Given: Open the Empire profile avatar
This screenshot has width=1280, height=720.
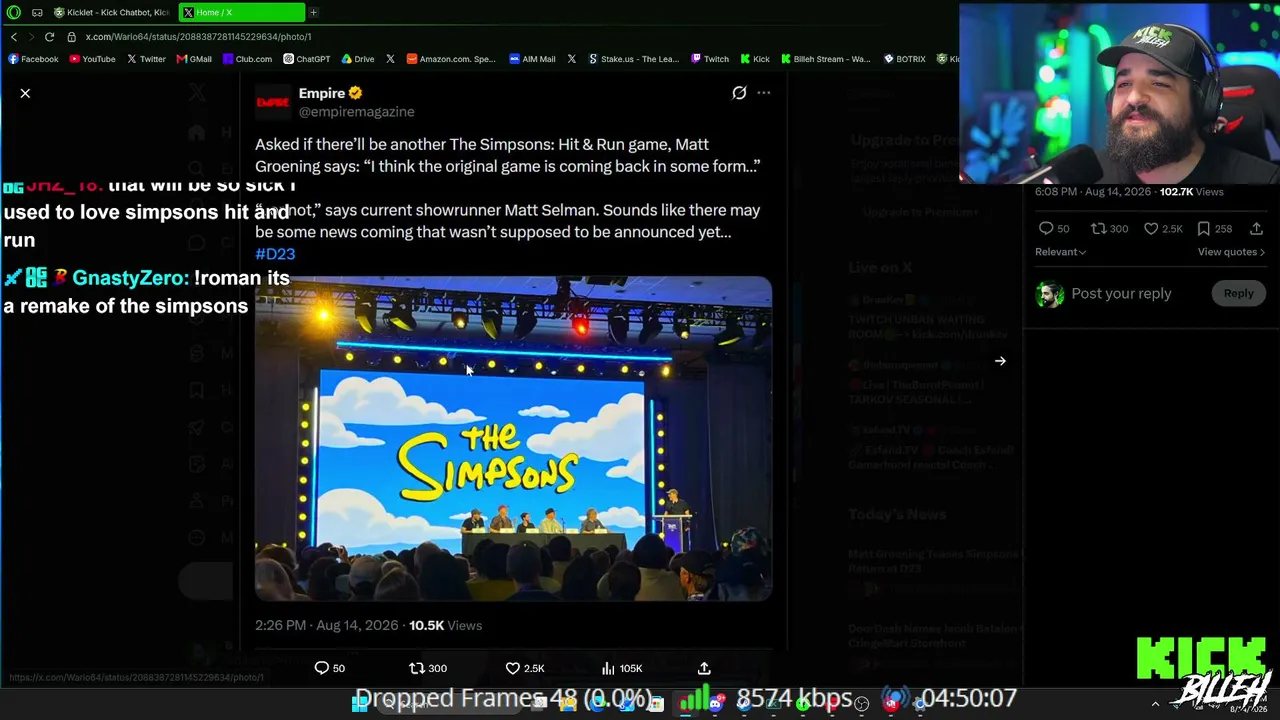Looking at the screenshot, I should point(273,102).
